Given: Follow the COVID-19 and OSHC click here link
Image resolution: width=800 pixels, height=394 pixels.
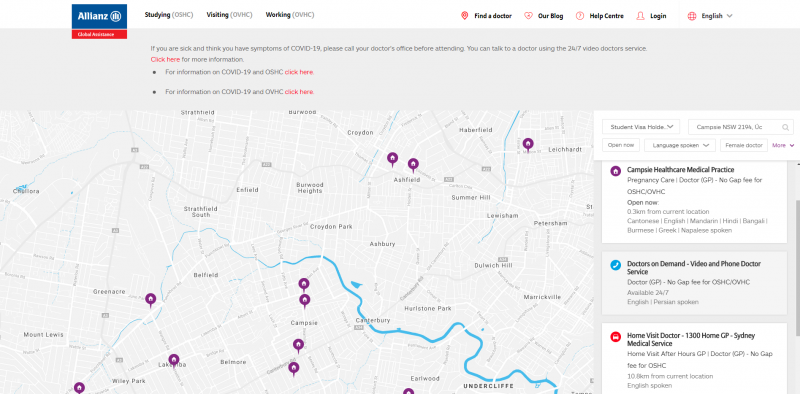Looking at the screenshot, I should 299,72.
